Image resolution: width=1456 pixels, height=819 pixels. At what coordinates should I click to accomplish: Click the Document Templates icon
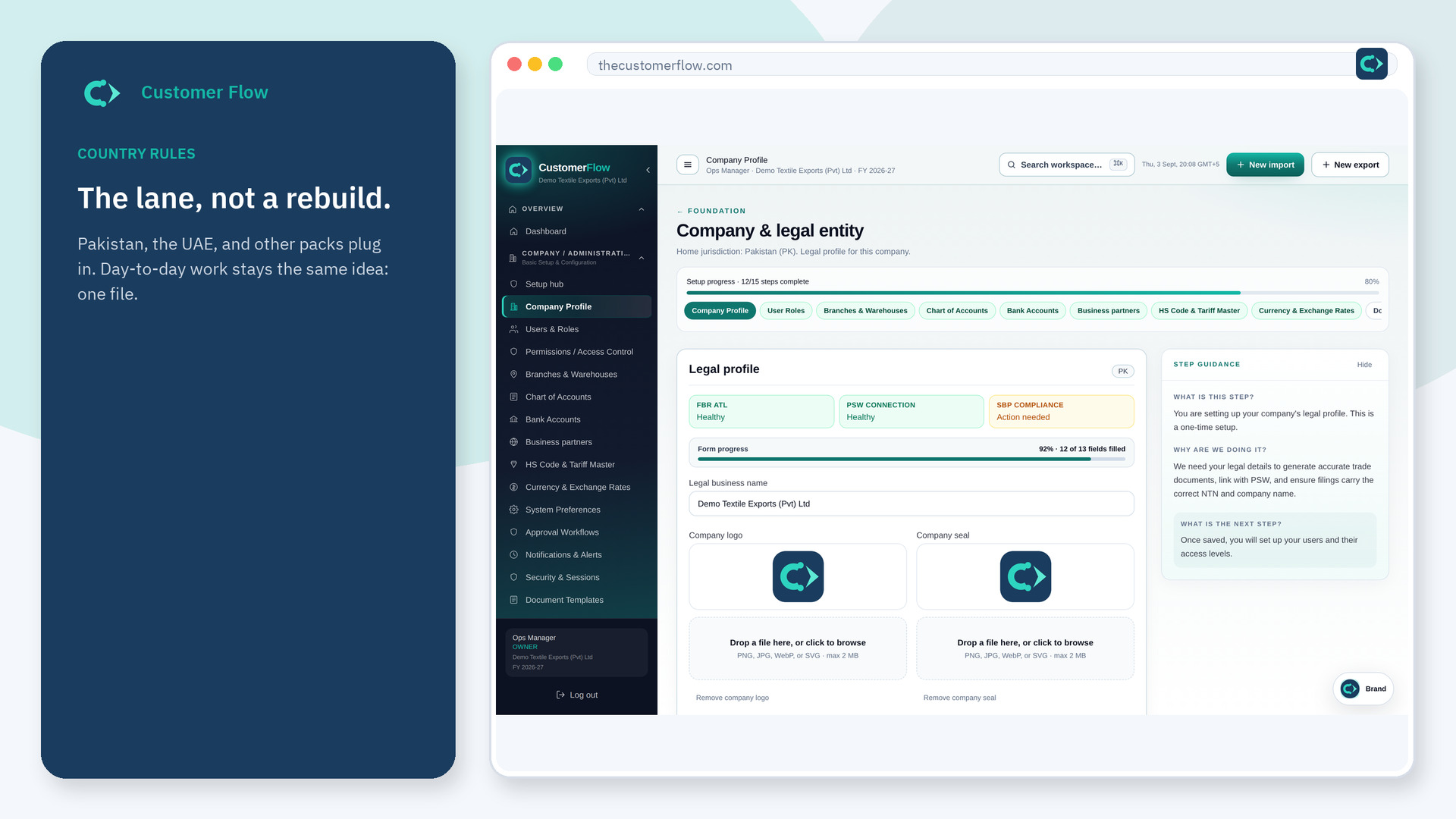(x=513, y=600)
